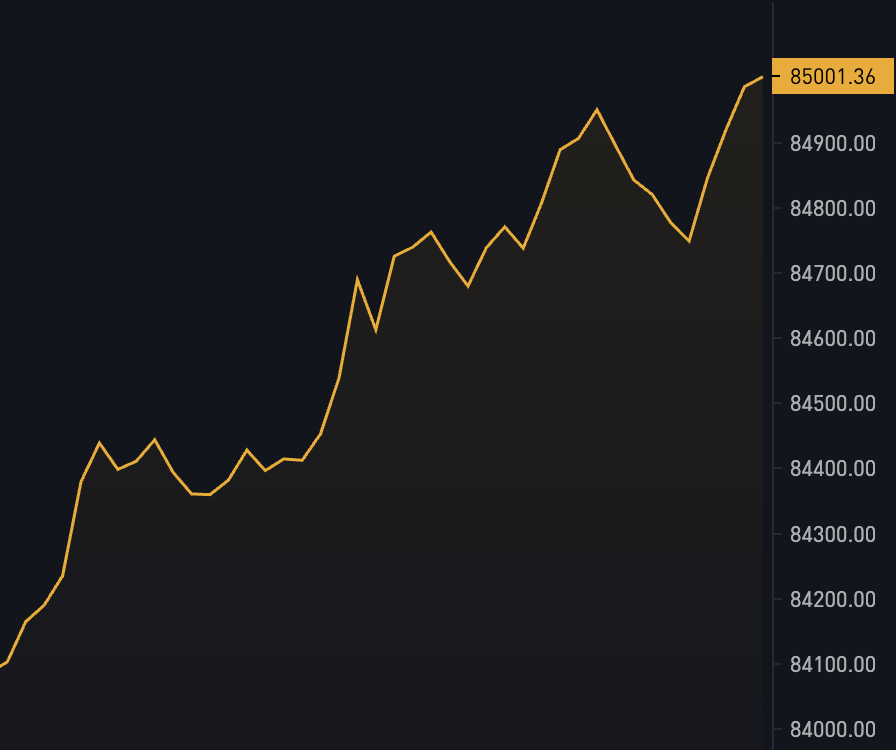Screen dimensions: 896x750
Task: Click the 84100.00 price axis label
Action: [833, 664]
